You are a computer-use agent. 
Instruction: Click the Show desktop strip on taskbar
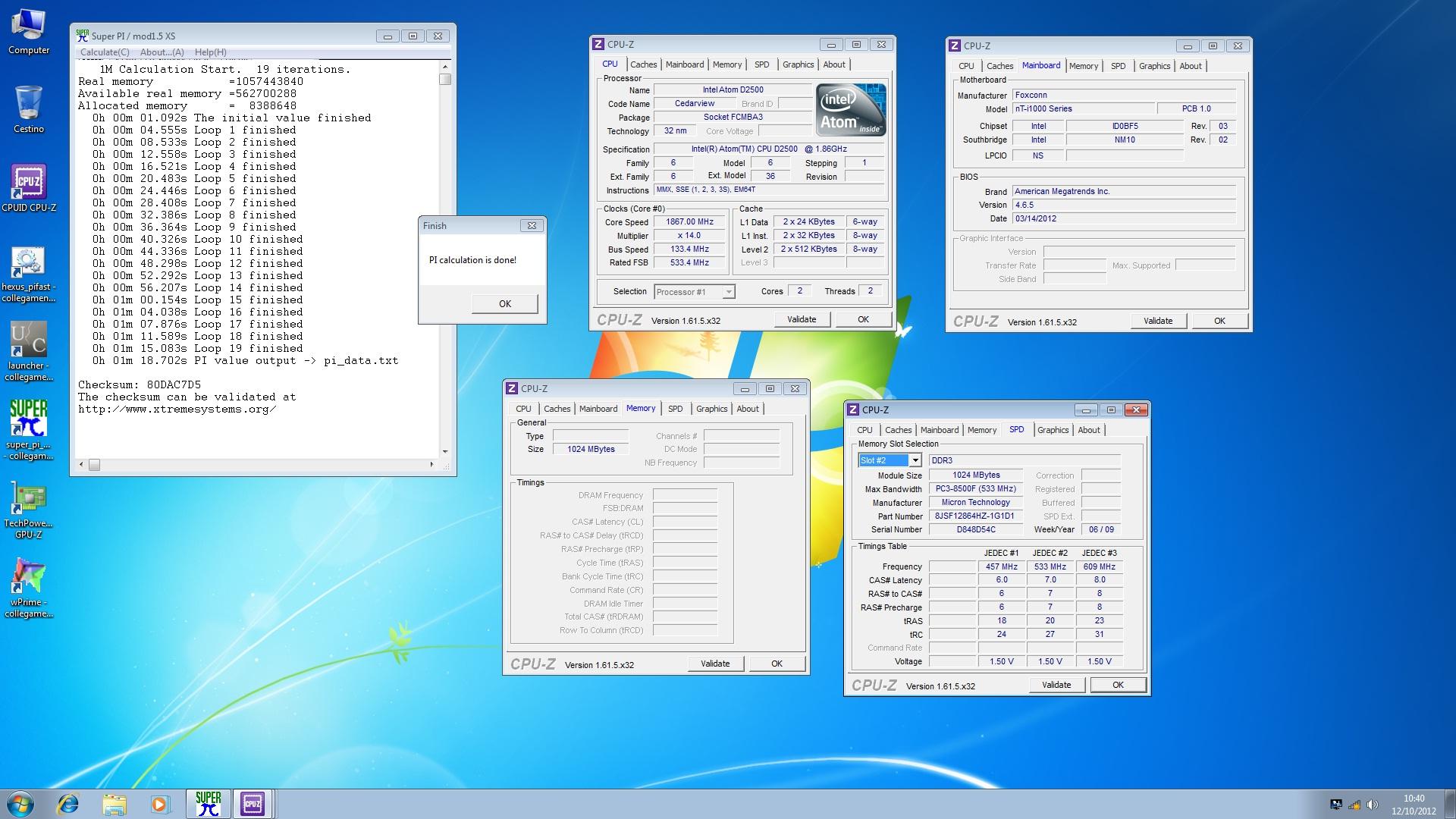1451,804
